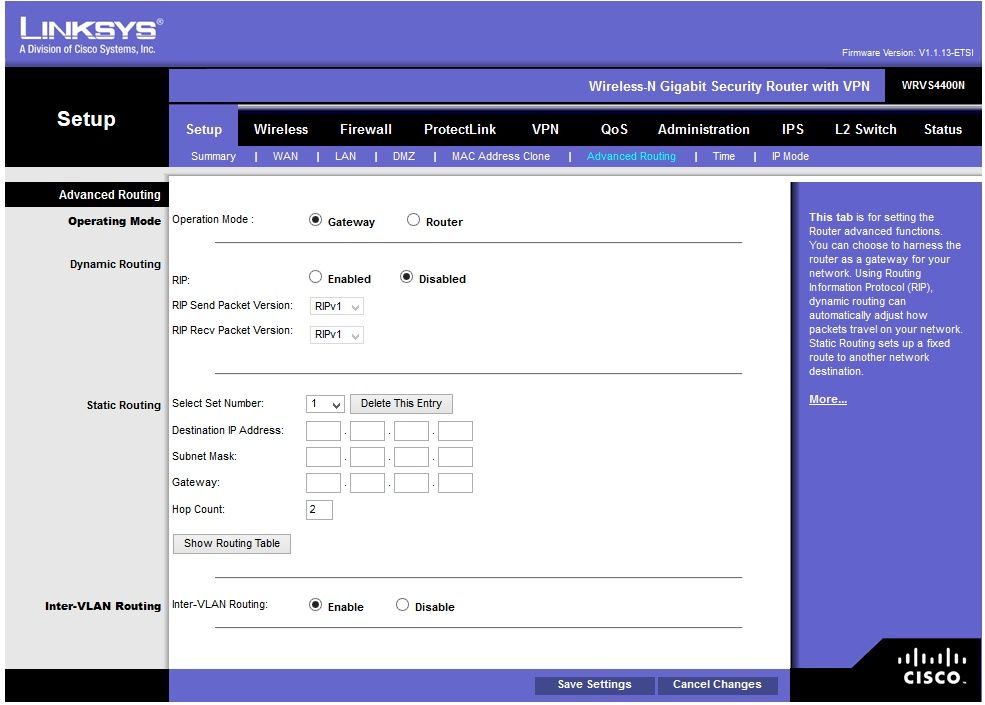Open RIP Recv Packet Version dropdown

(x=336, y=335)
